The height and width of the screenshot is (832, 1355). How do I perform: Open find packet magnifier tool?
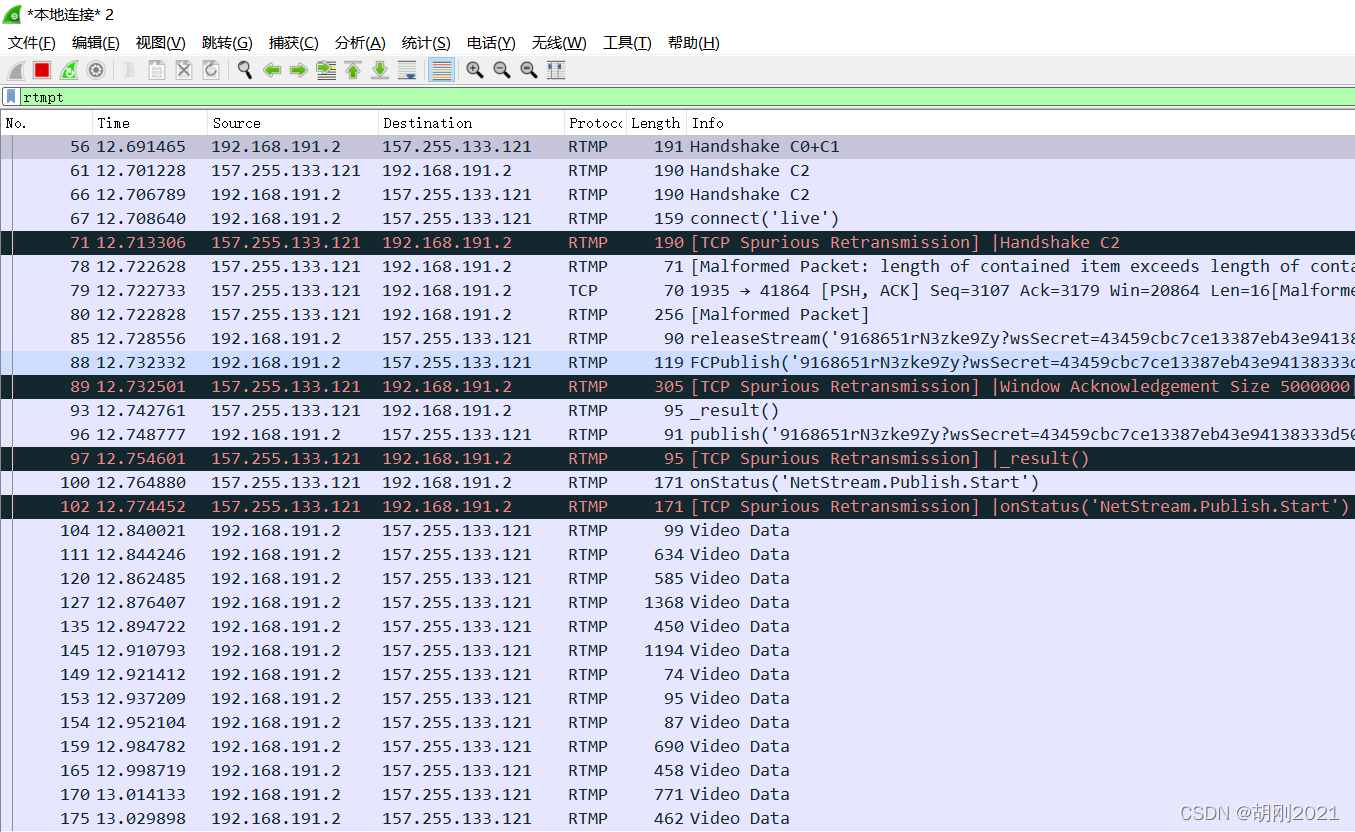[245, 70]
